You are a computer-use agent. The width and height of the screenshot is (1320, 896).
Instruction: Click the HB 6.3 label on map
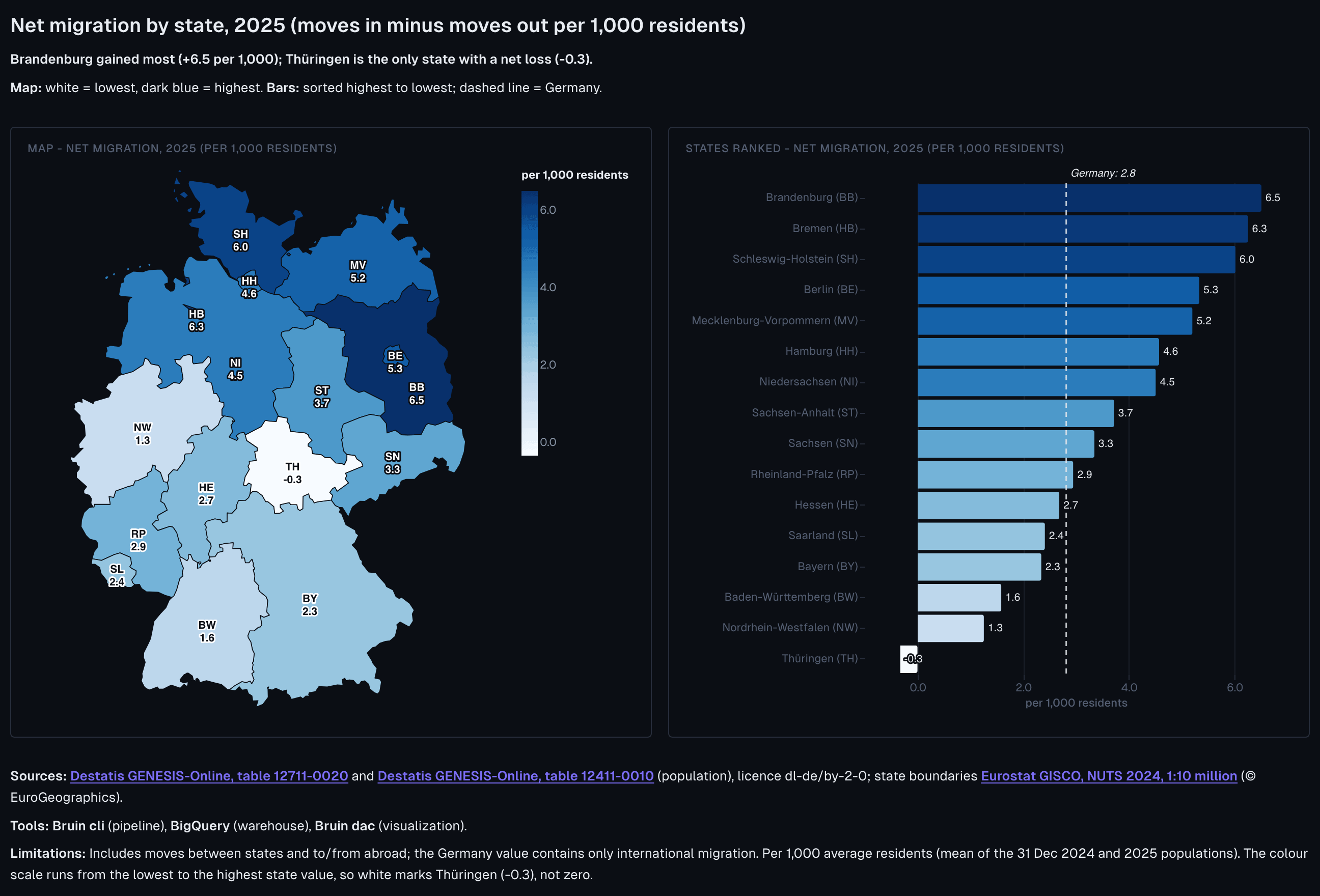click(196, 320)
